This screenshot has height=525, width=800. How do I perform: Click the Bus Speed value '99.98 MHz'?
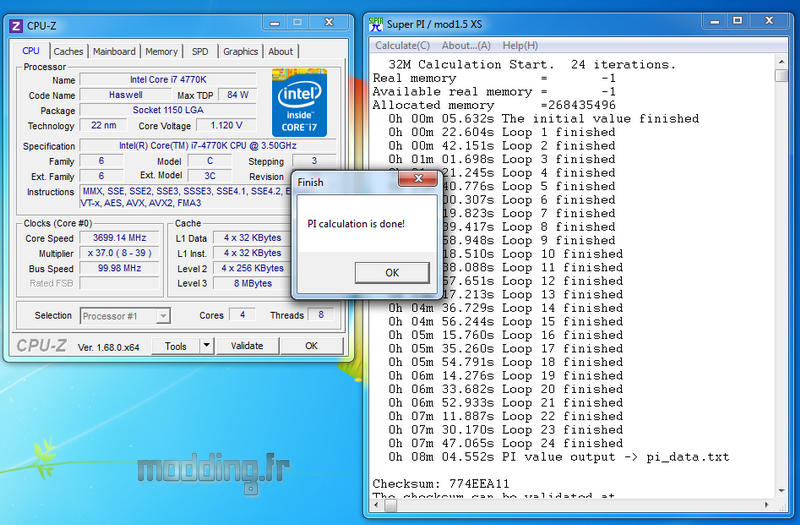click(x=119, y=268)
